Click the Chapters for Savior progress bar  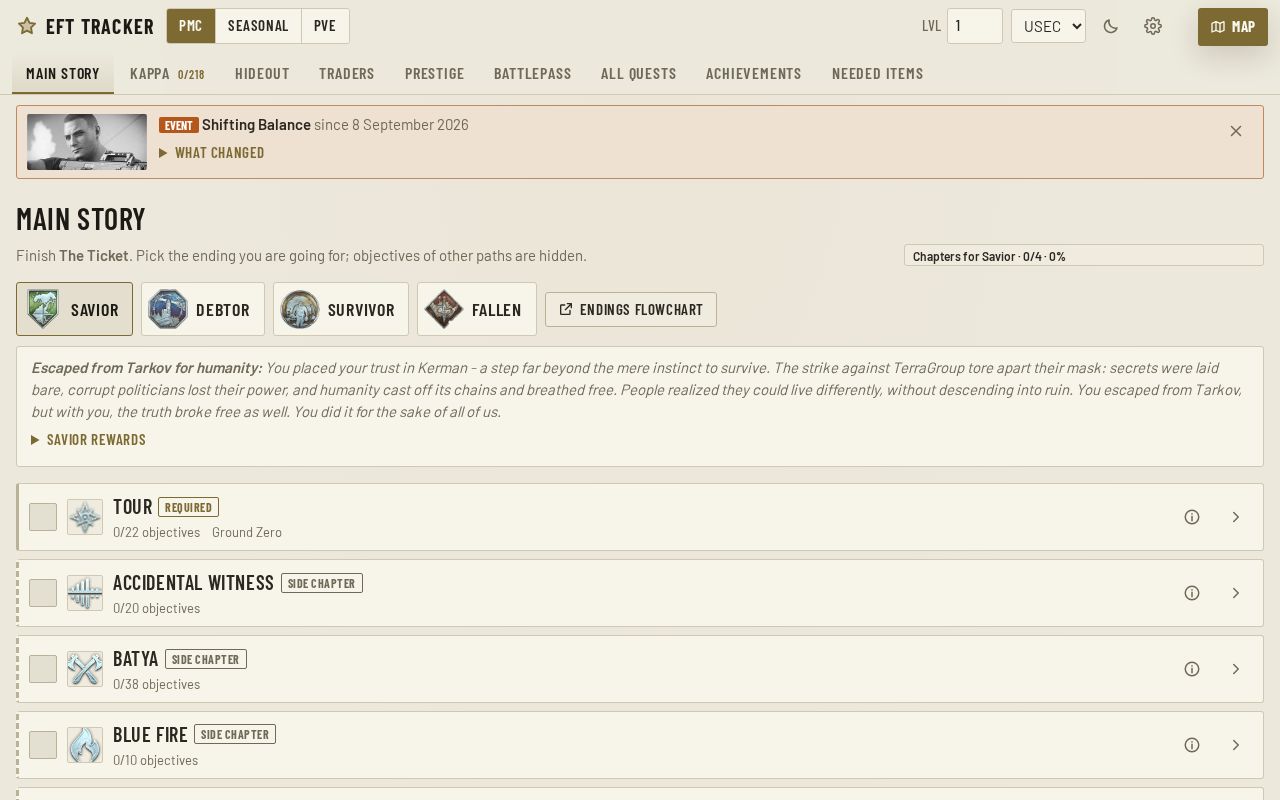(1084, 256)
